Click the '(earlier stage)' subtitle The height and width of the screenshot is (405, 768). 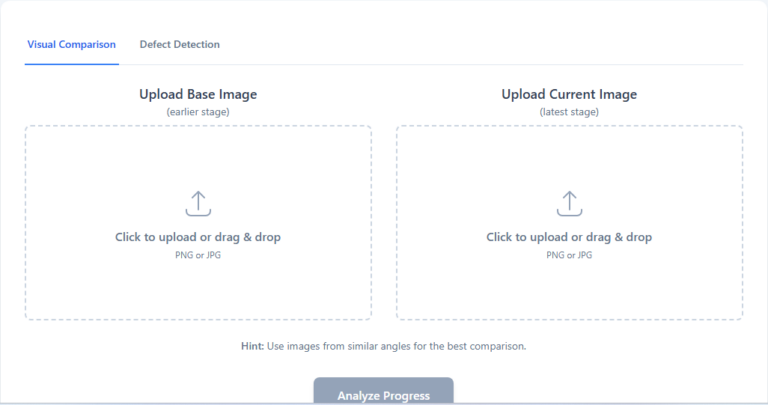pyautogui.click(x=198, y=112)
